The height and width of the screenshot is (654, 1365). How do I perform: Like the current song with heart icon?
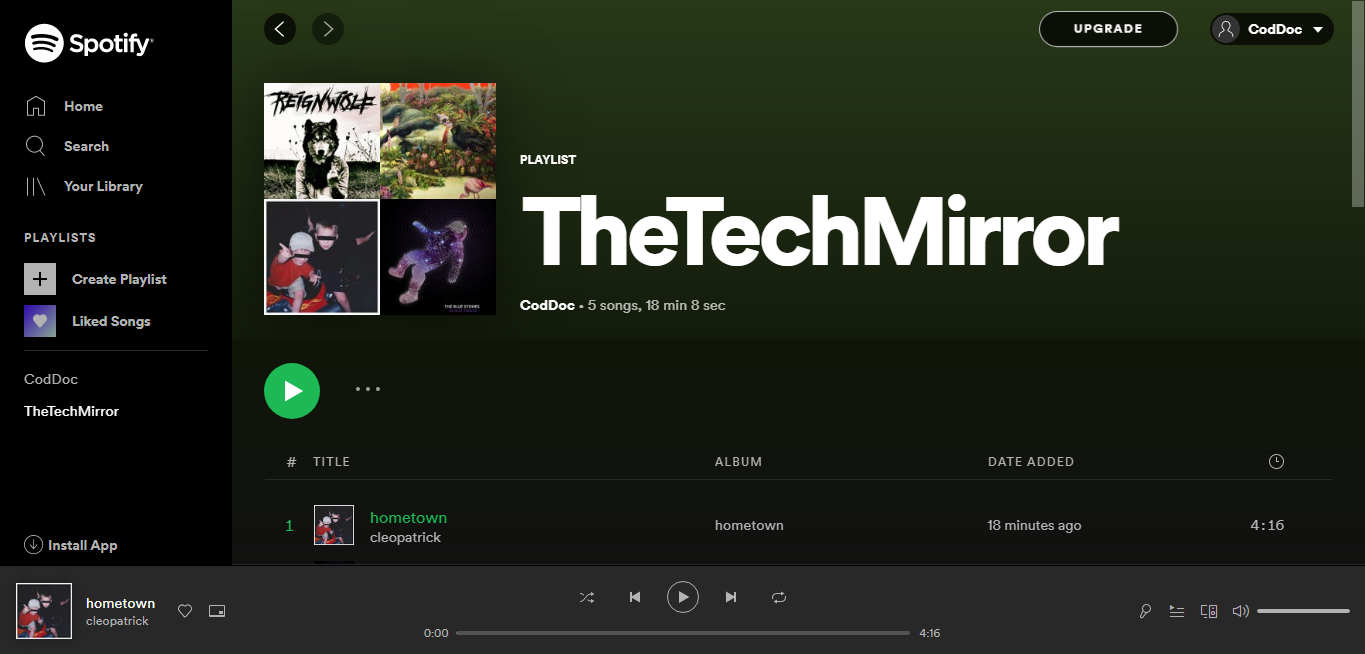pos(185,611)
